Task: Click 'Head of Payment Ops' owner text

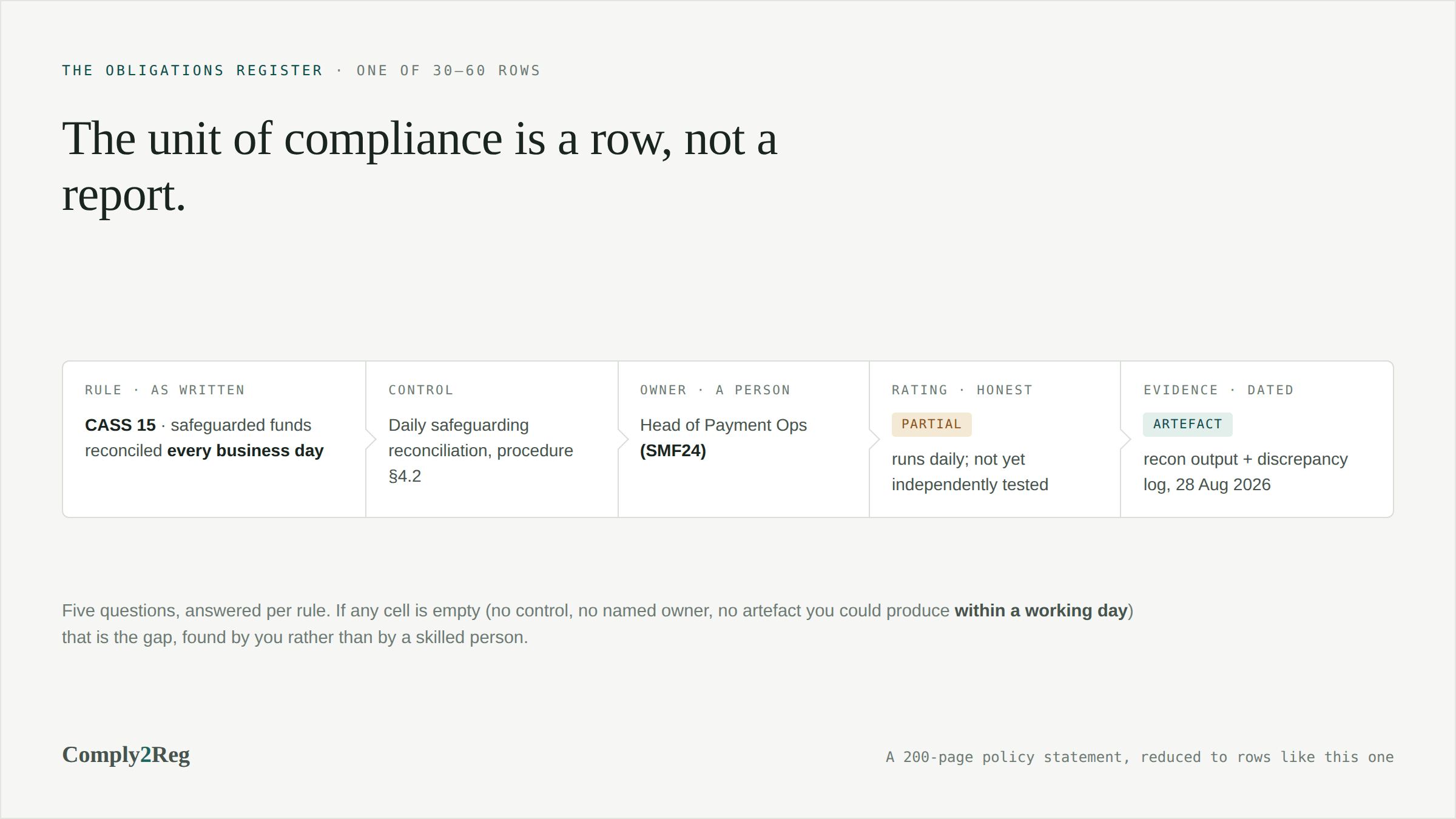Action: (x=723, y=425)
